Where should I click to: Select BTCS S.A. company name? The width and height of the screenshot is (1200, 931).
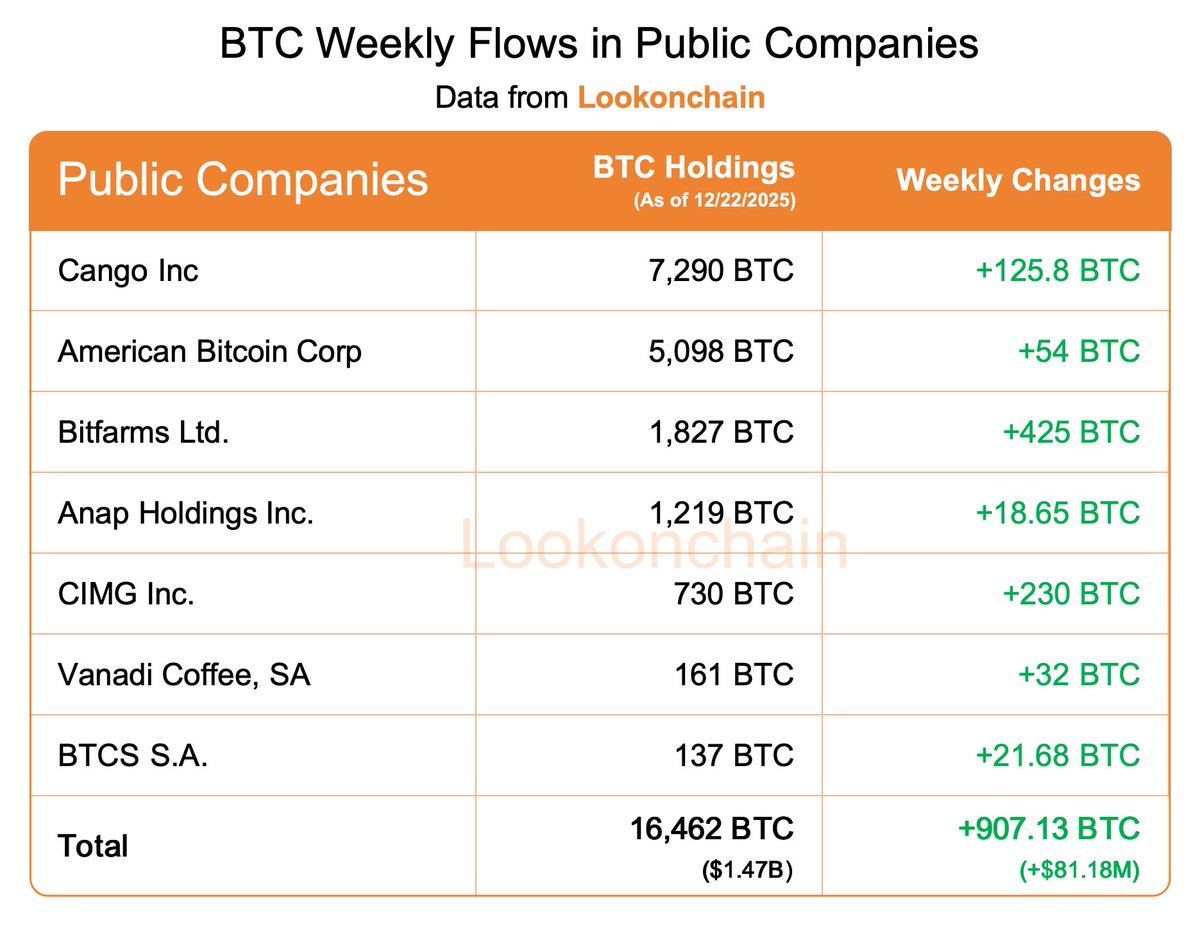tap(133, 755)
